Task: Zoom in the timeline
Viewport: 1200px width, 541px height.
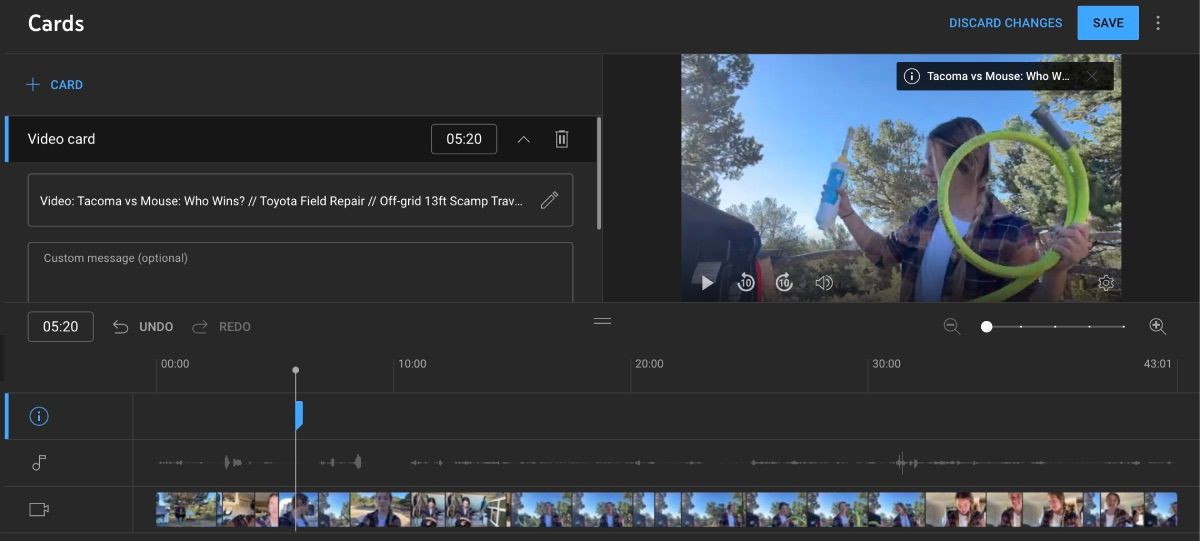Action: pyautogui.click(x=1158, y=326)
